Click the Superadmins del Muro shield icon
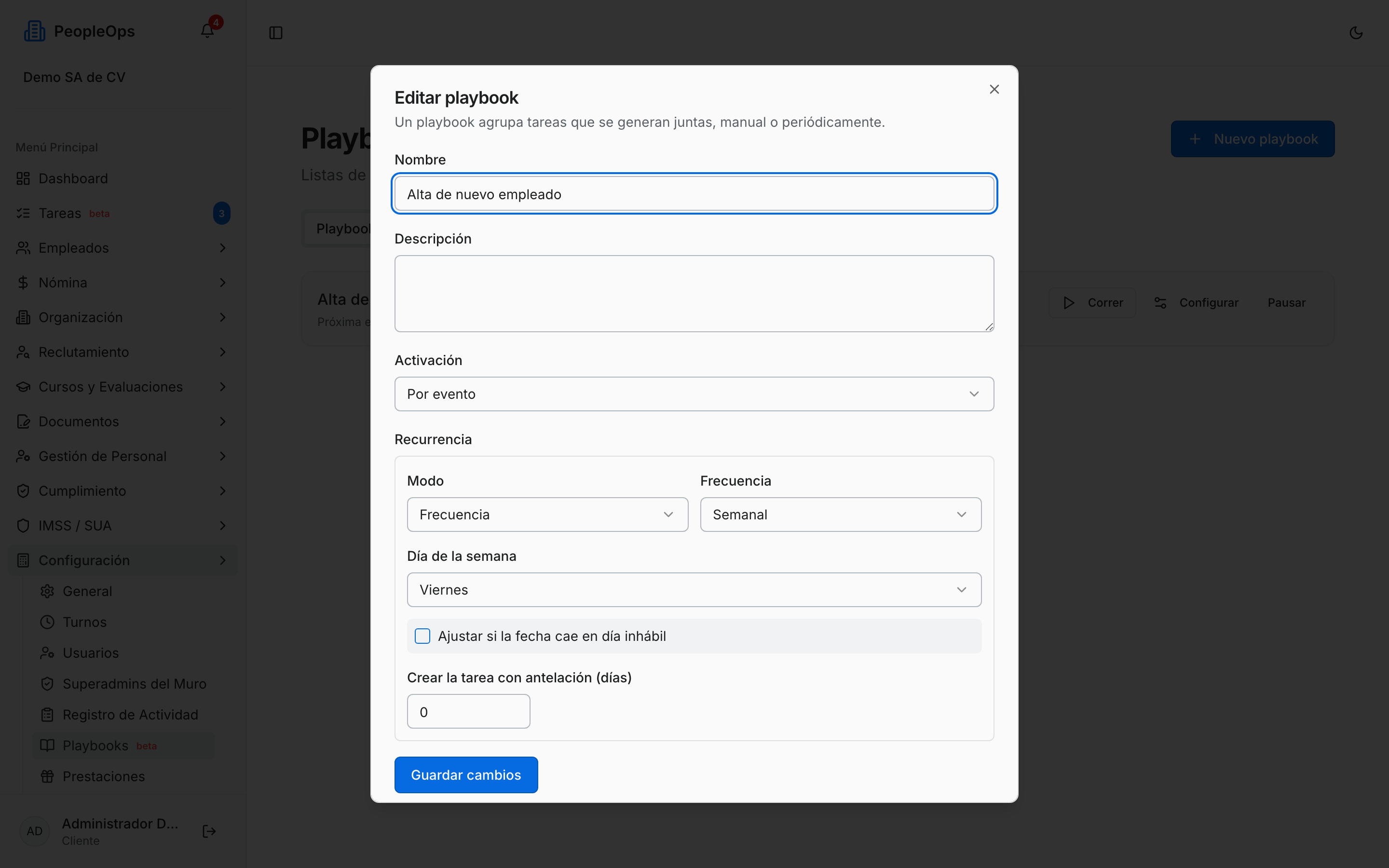 tap(47, 684)
